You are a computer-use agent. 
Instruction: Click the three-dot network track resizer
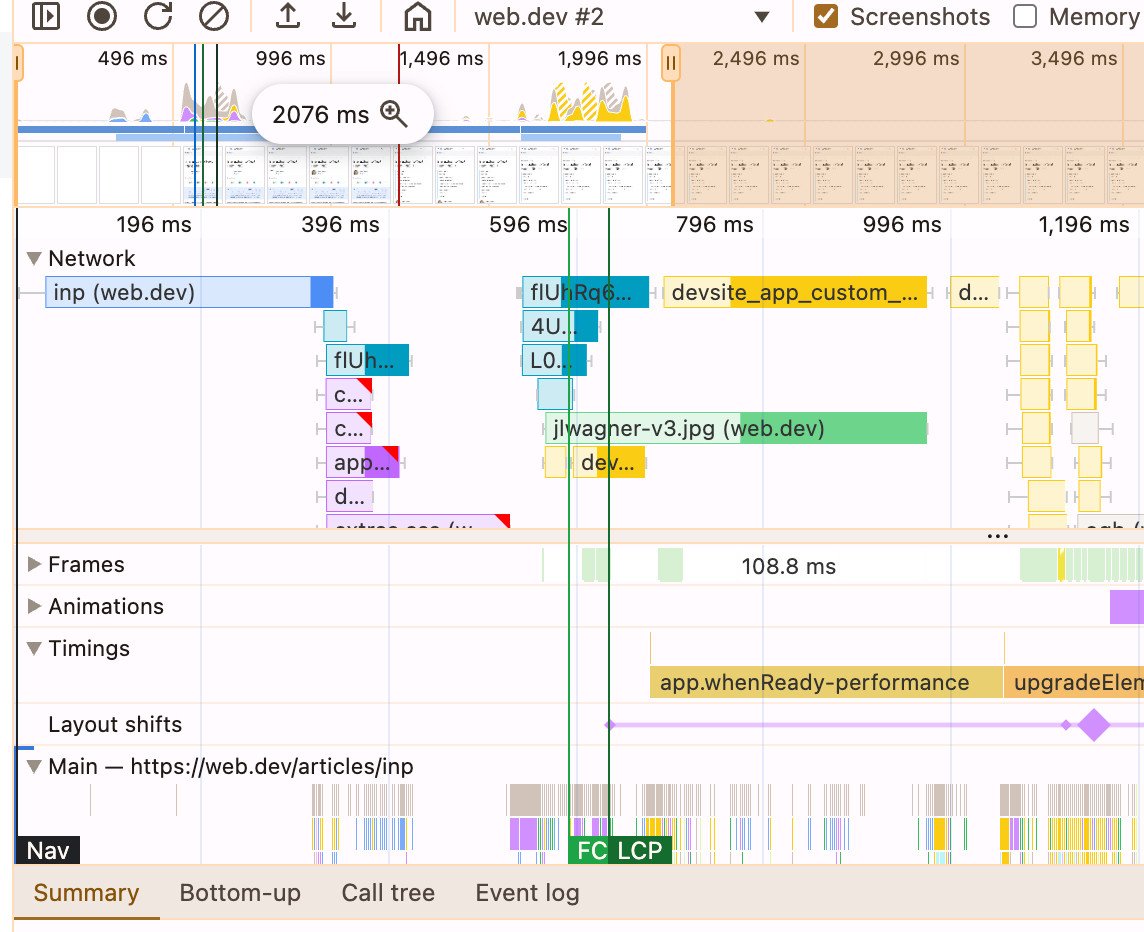997,536
